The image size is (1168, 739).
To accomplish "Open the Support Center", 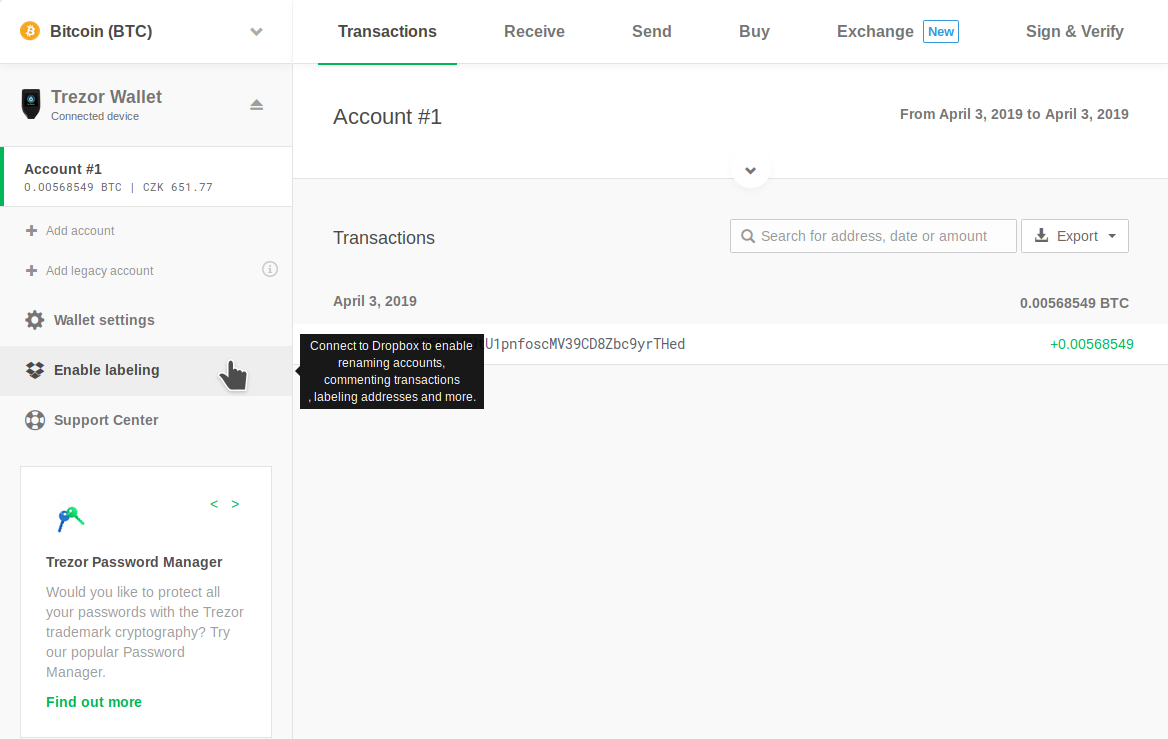I will pos(106,420).
